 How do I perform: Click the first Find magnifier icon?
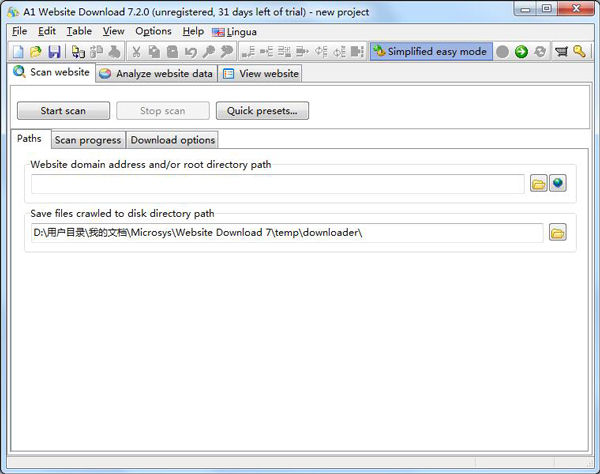[209, 52]
